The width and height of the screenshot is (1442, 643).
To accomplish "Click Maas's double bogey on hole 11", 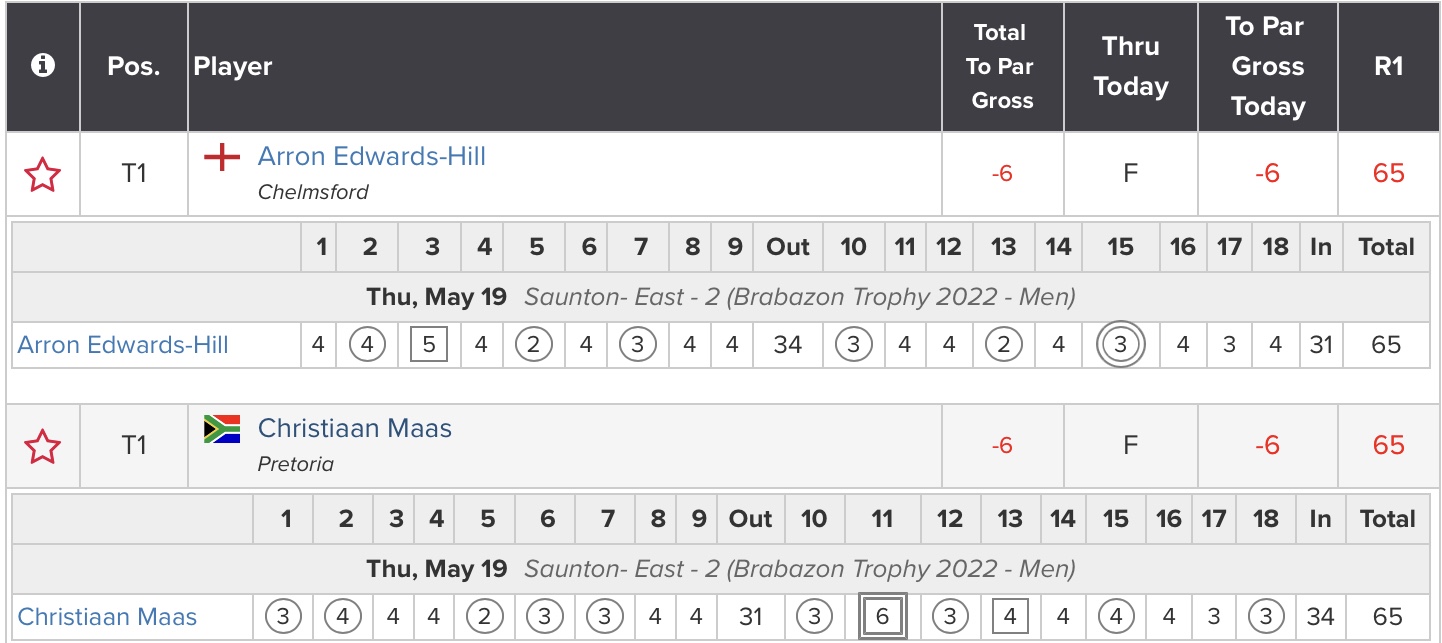I will click(882, 617).
